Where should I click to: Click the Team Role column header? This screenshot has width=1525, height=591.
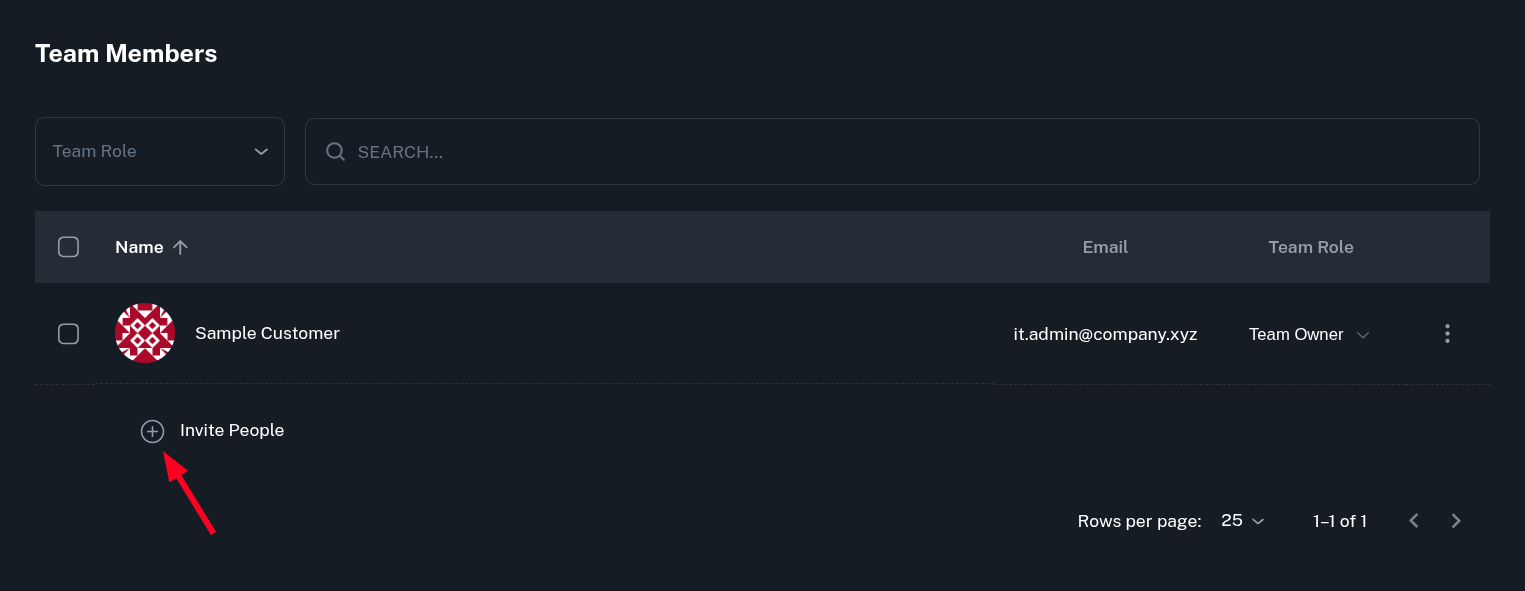point(1310,247)
